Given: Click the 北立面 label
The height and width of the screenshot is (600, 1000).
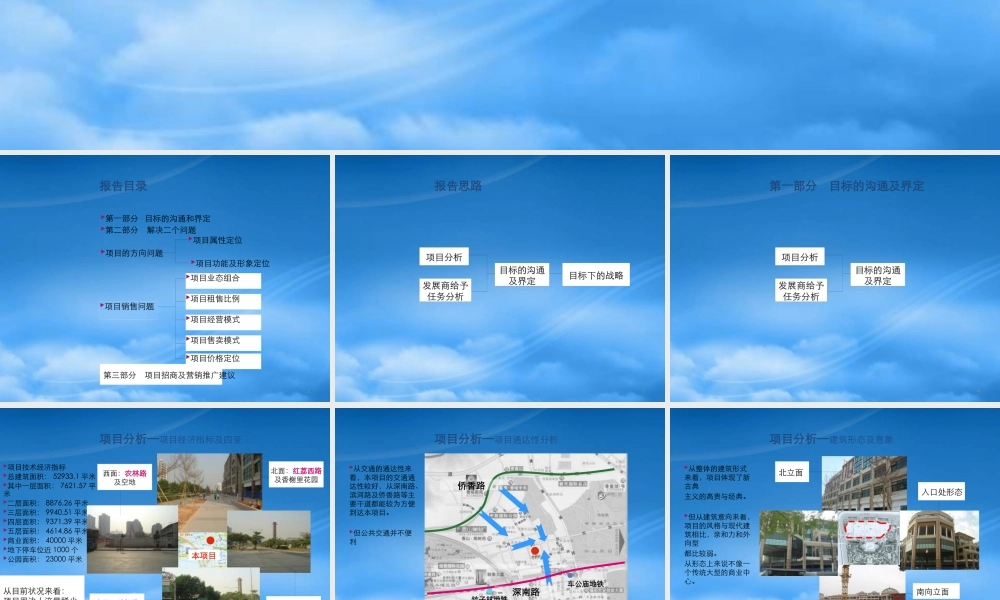Looking at the screenshot, I should (791, 472).
